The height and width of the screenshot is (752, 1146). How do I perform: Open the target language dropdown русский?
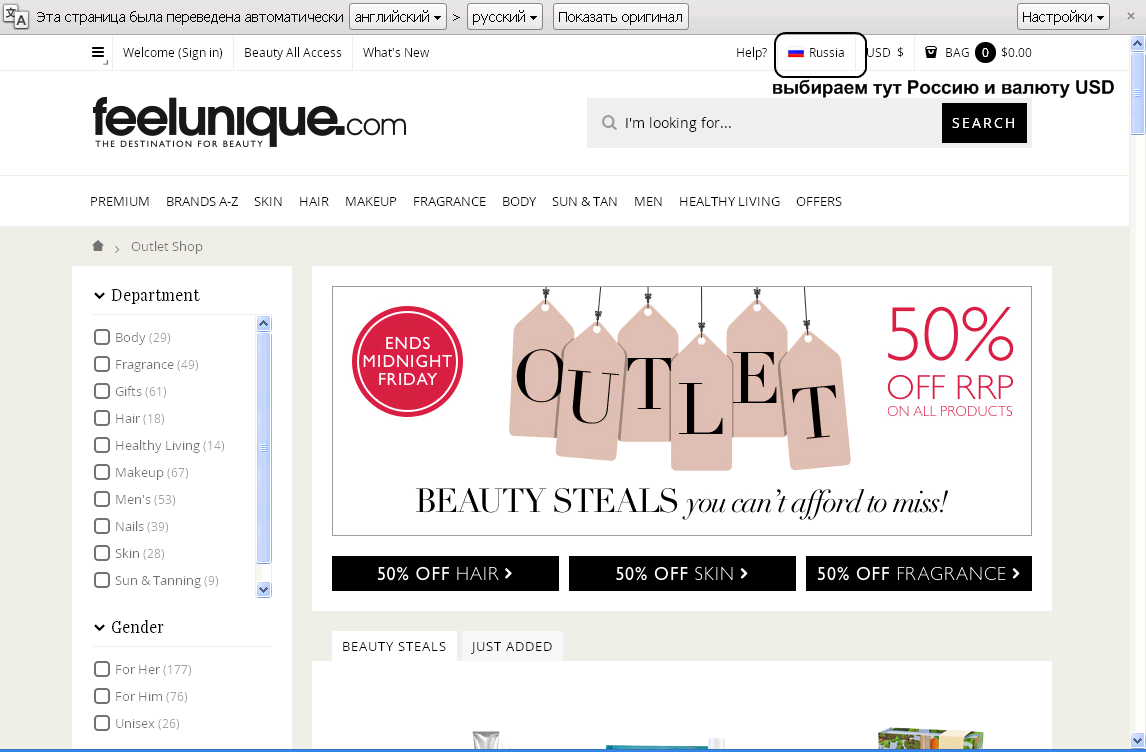click(505, 17)
